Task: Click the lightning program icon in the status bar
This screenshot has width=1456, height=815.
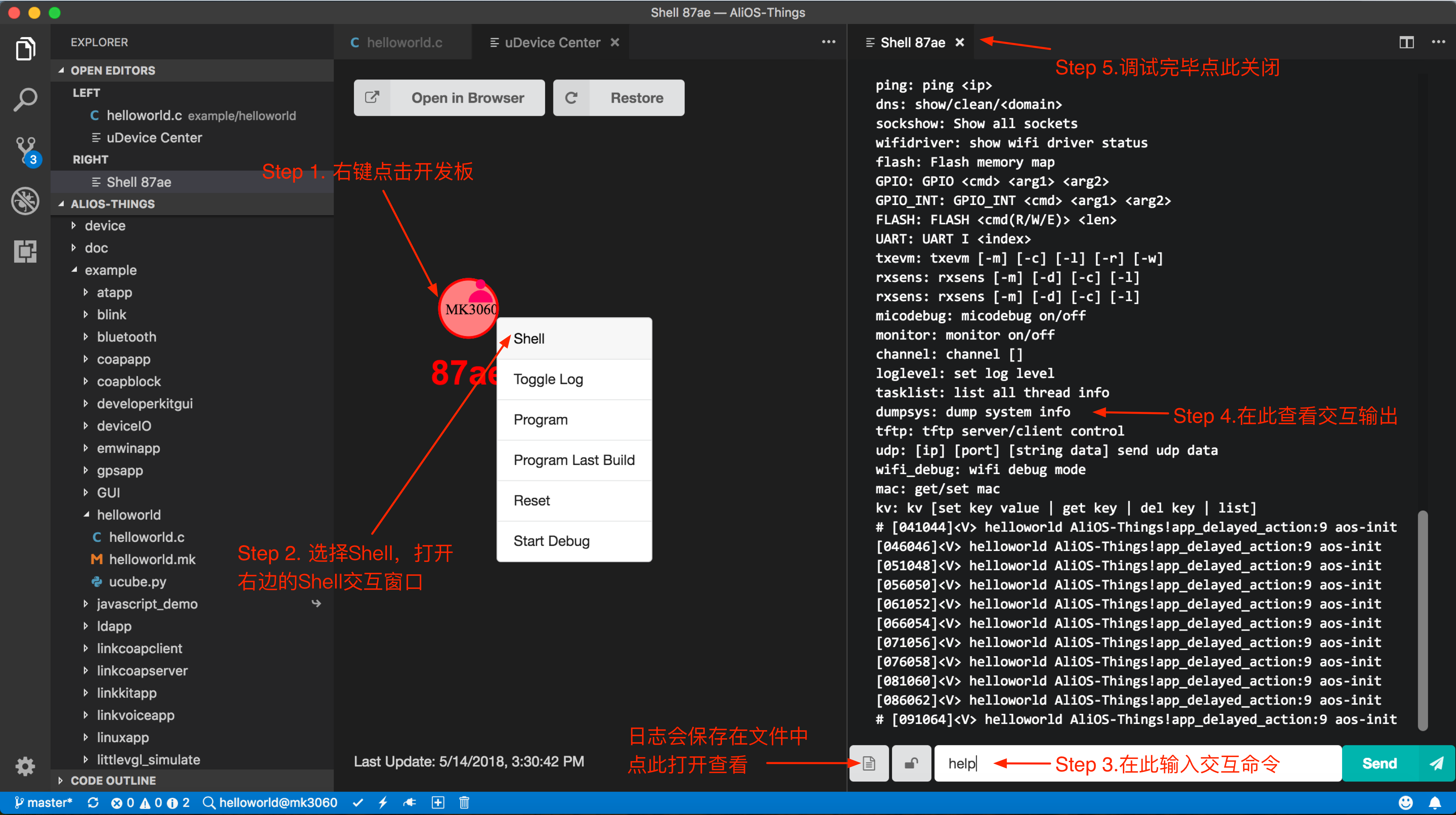Action: point(384,803)
